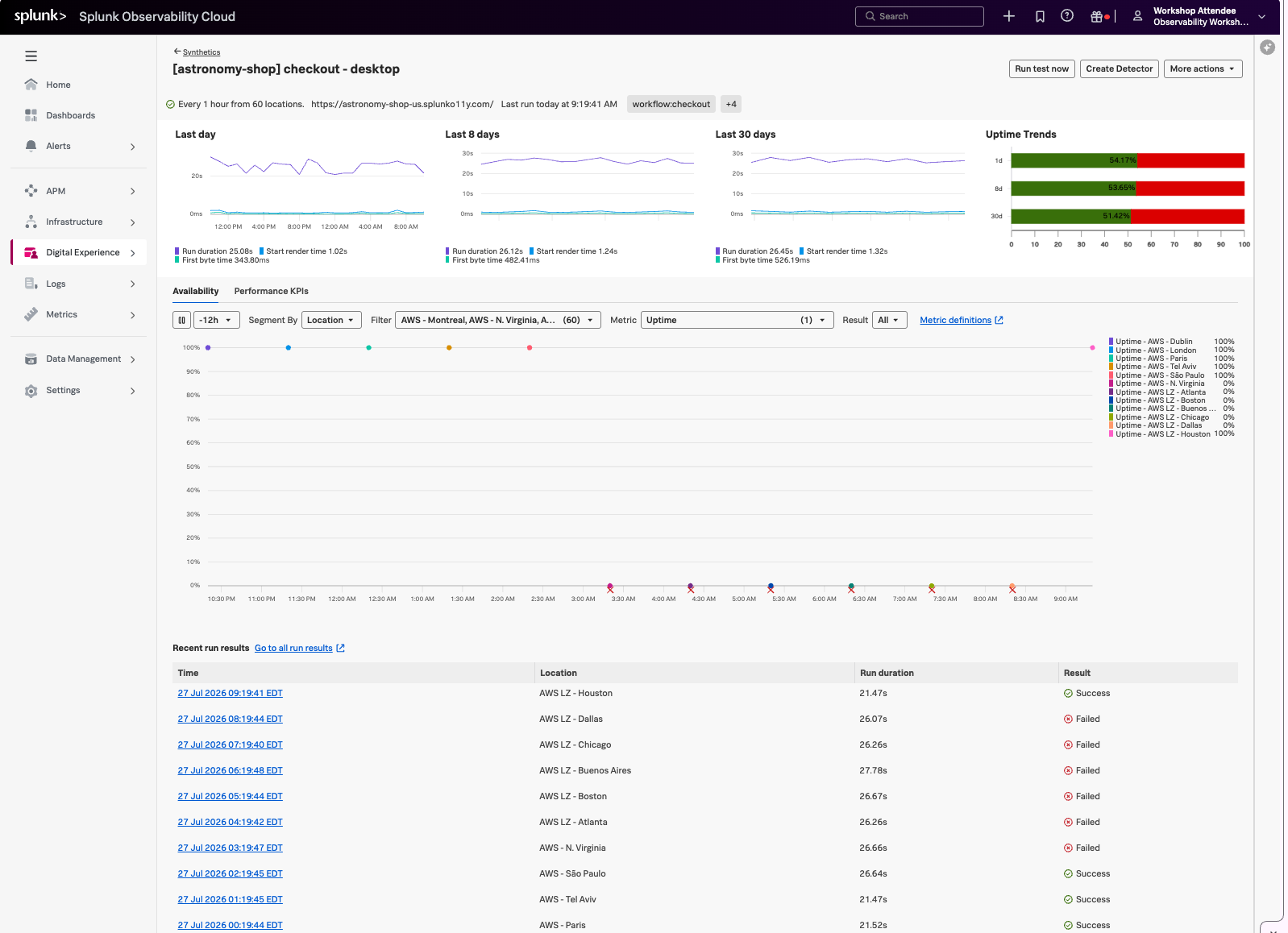Click the Logs sidebar icon
This screenshot has height=933, width=1288.
(31, 284)
